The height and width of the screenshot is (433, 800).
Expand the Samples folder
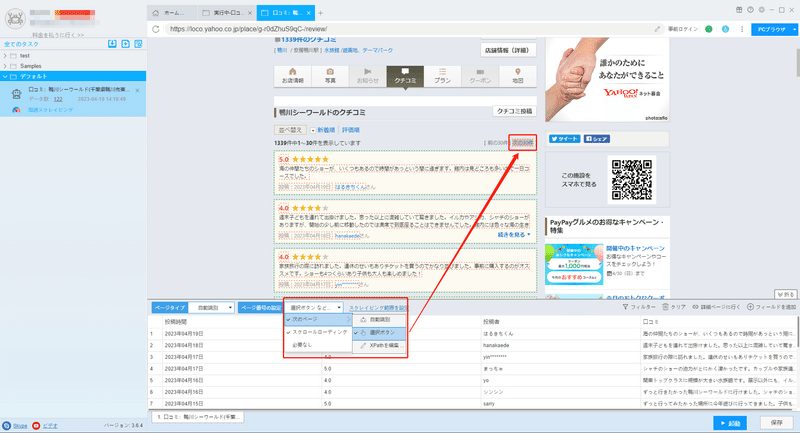point(5,66)
